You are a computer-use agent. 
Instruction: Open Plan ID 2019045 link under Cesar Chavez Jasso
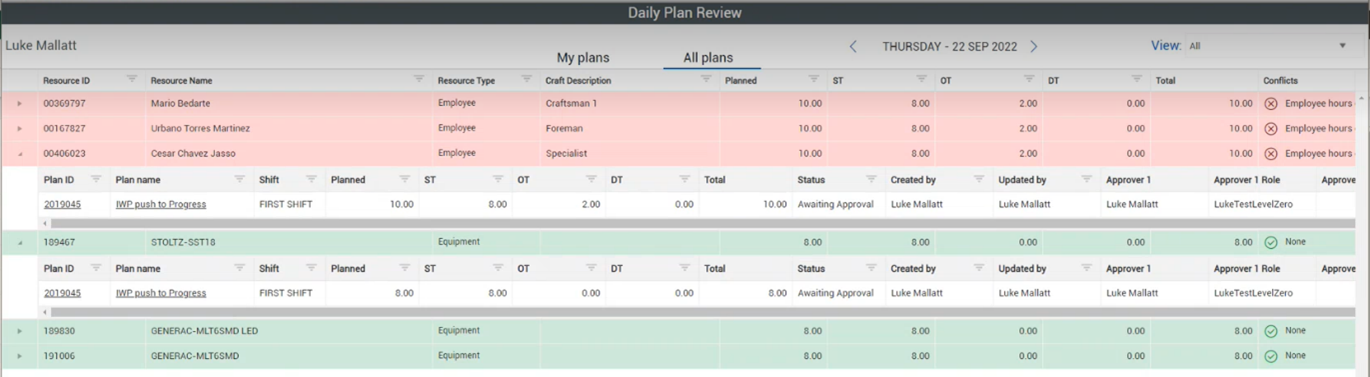pyautogui.click(x=62, y=204)
